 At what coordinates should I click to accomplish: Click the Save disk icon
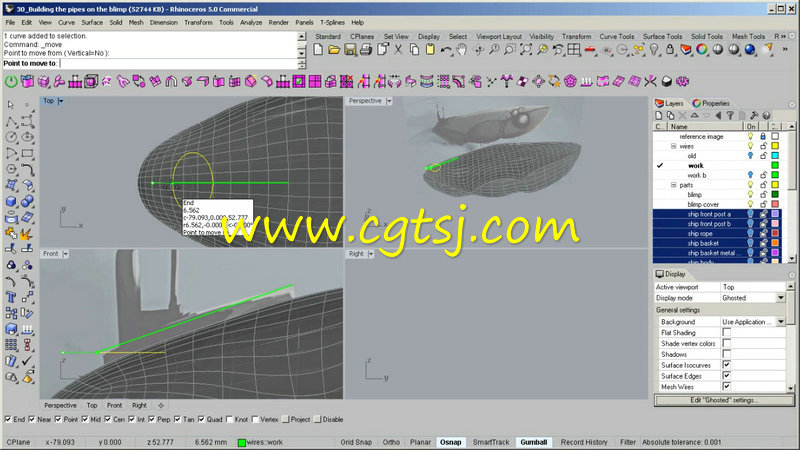coord(350,49)
